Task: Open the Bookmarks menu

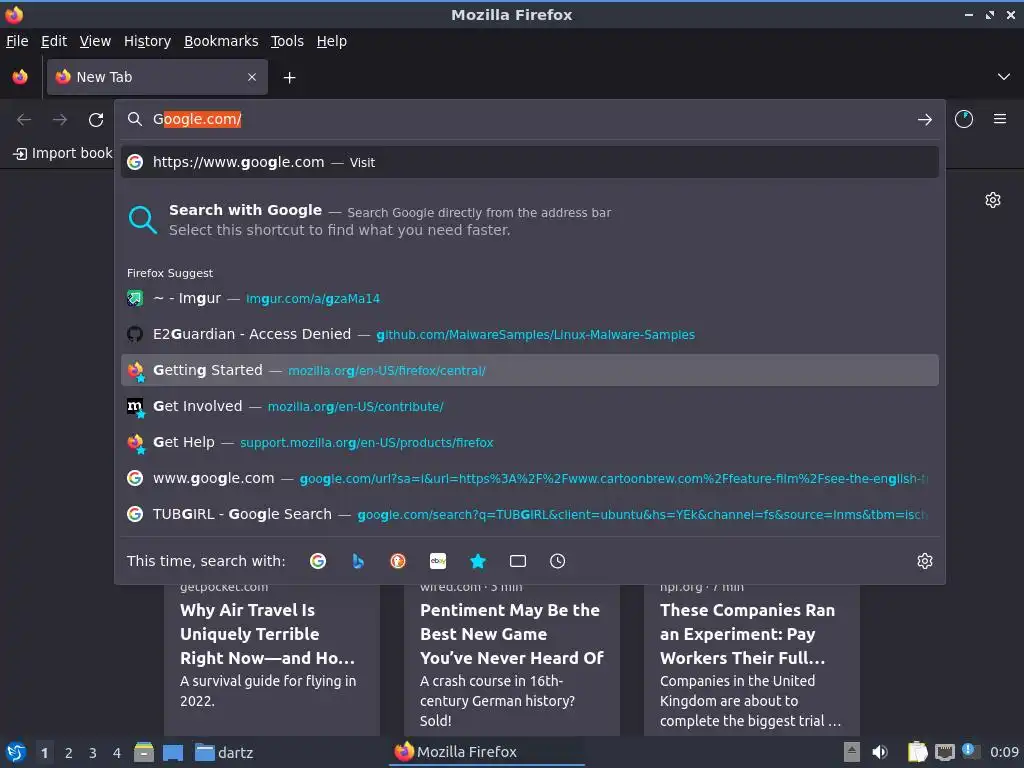Action: point(221,41)
